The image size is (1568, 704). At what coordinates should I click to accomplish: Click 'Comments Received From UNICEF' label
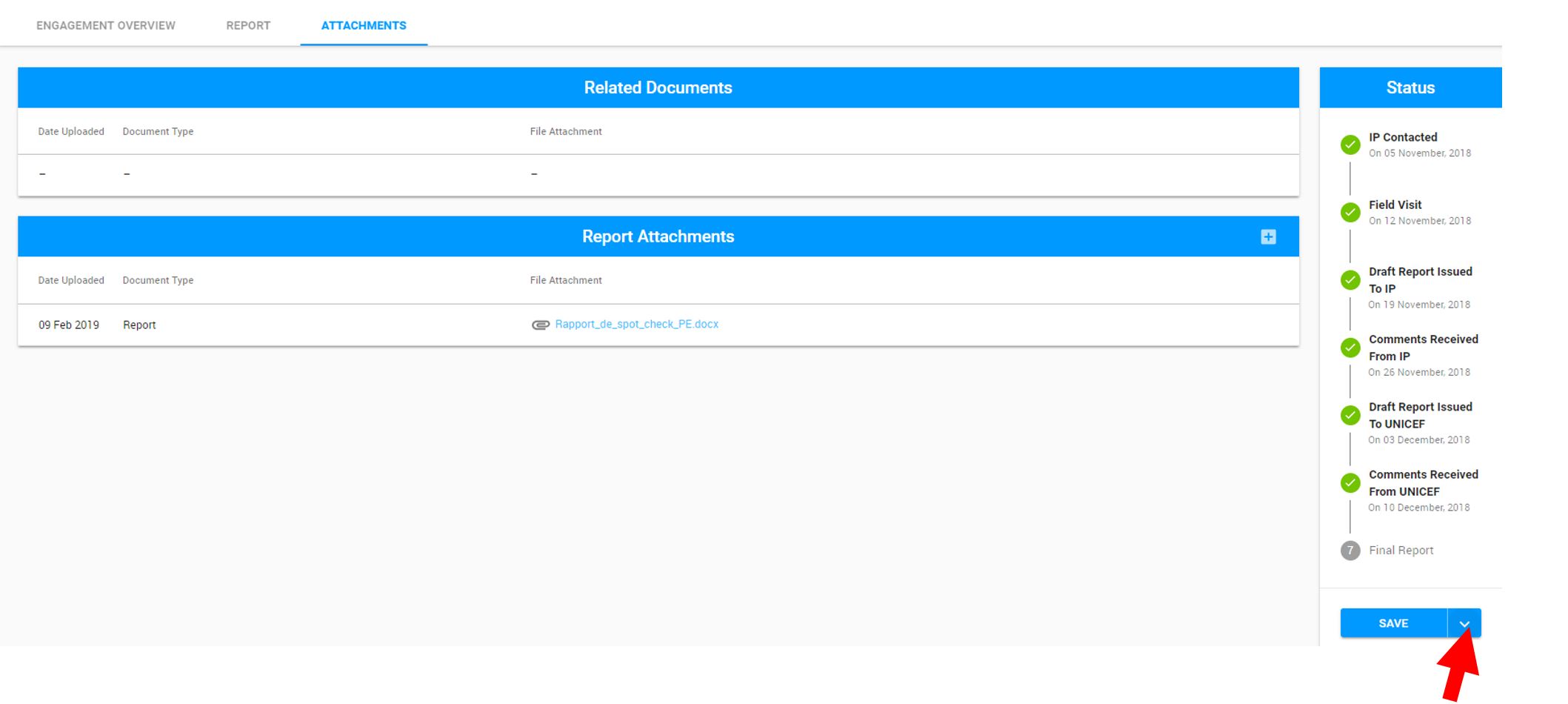[x=1424, y=483]
